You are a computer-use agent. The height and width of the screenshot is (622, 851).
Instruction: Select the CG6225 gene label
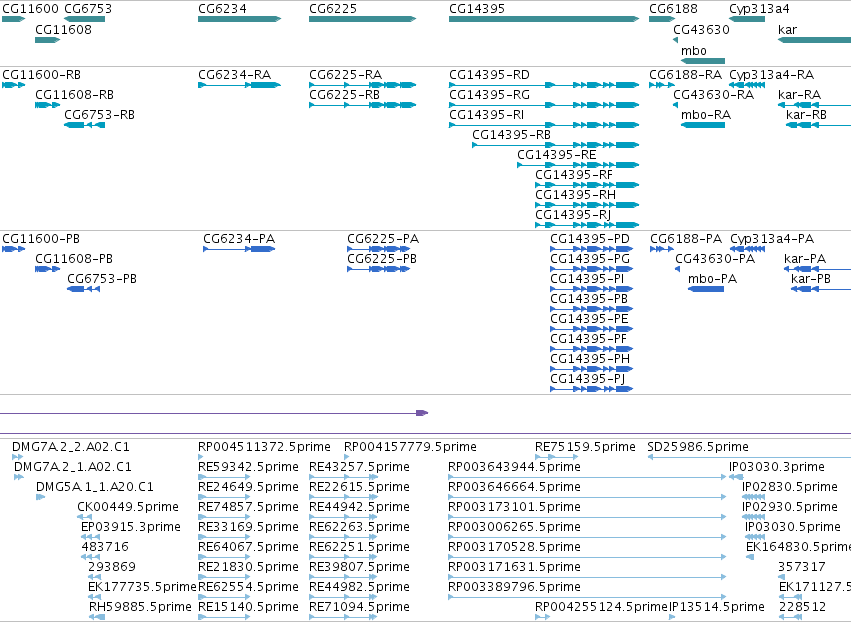(x=333, y=9)
